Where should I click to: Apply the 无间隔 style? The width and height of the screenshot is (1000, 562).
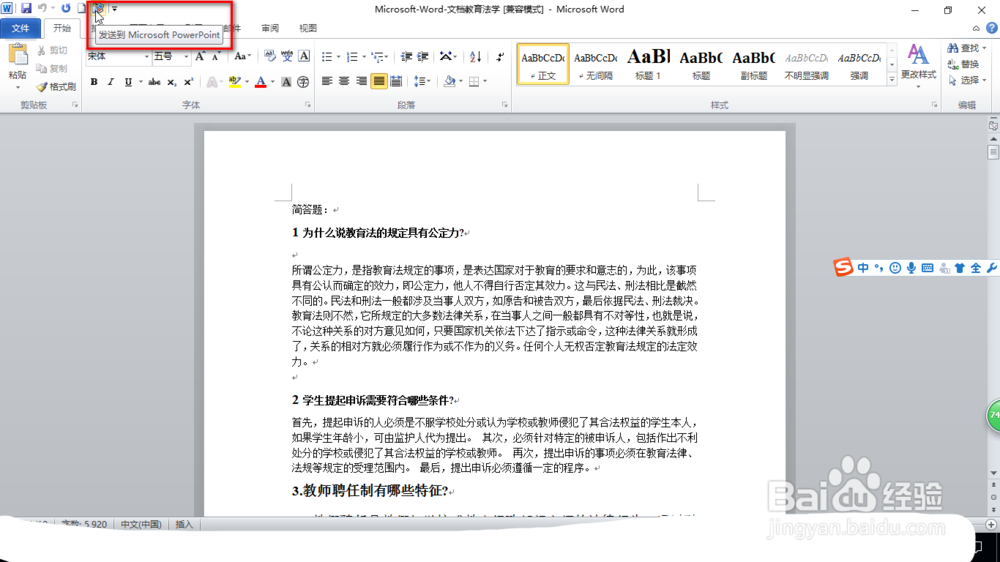click(596, 64)
